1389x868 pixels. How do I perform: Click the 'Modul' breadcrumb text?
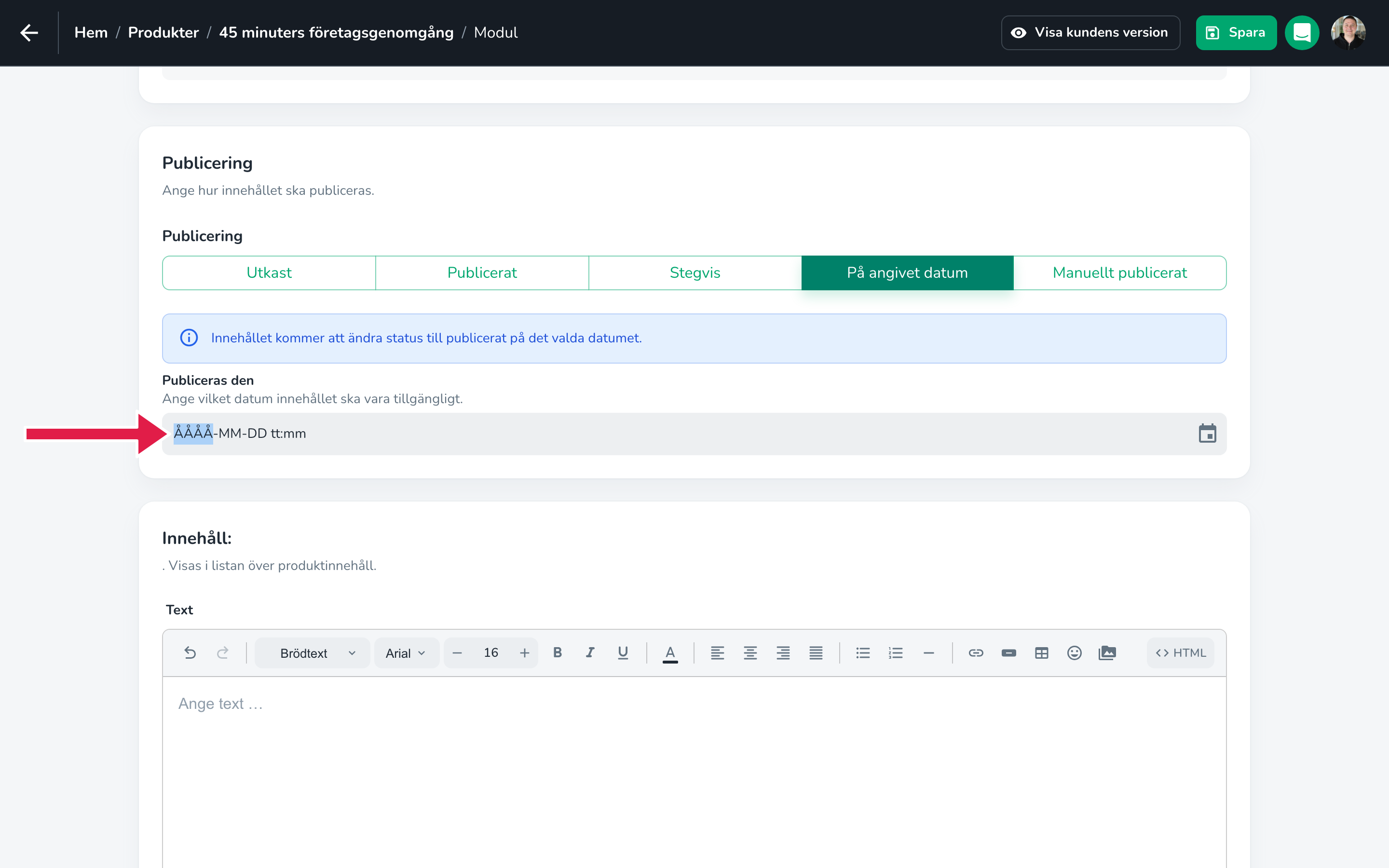point(496,33)
